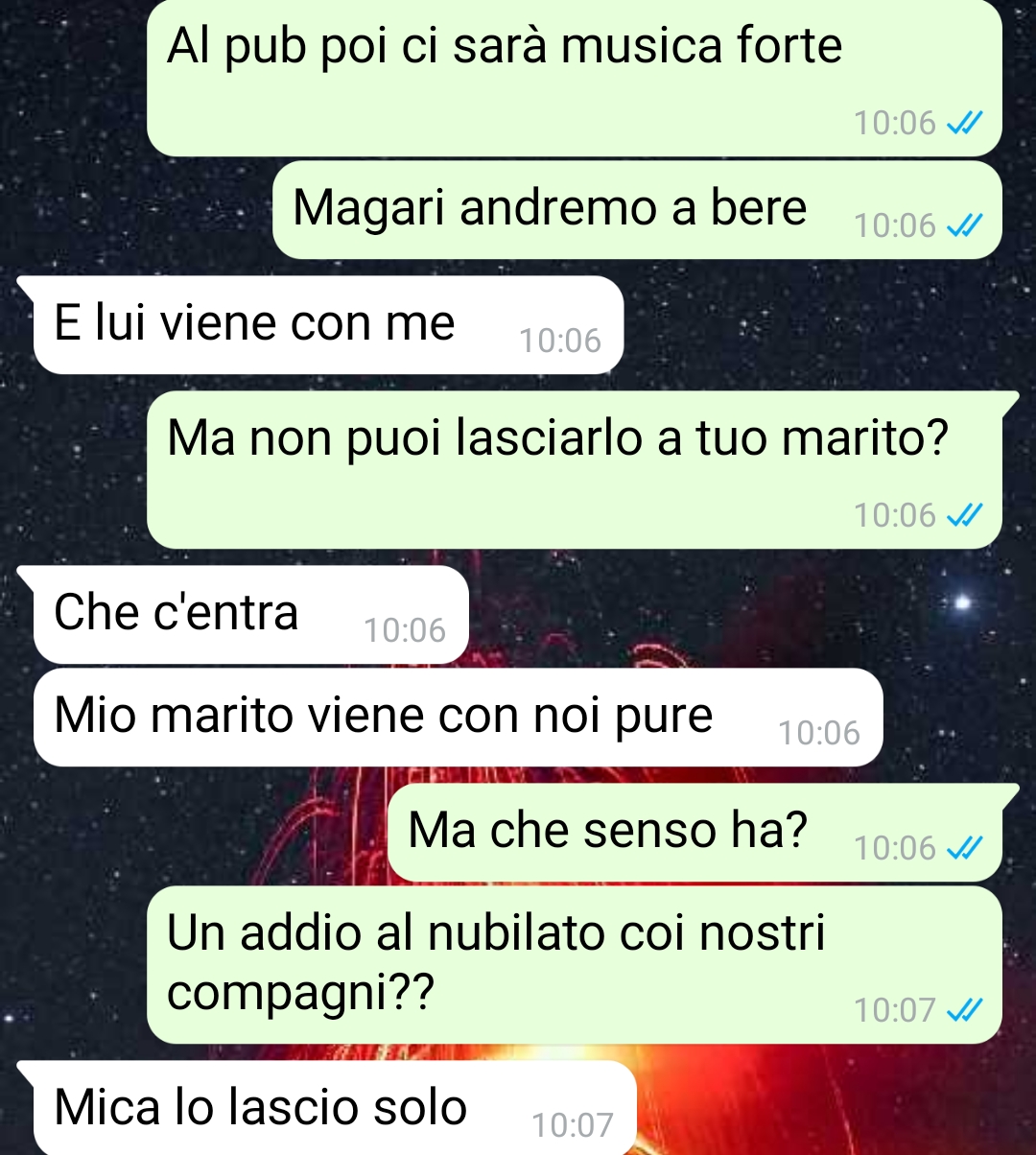1036x1155 pixels.
Task: Tap the 'Un addio al nubilato' message bubble
Action: pyautogui.click(x=574, y=965)
